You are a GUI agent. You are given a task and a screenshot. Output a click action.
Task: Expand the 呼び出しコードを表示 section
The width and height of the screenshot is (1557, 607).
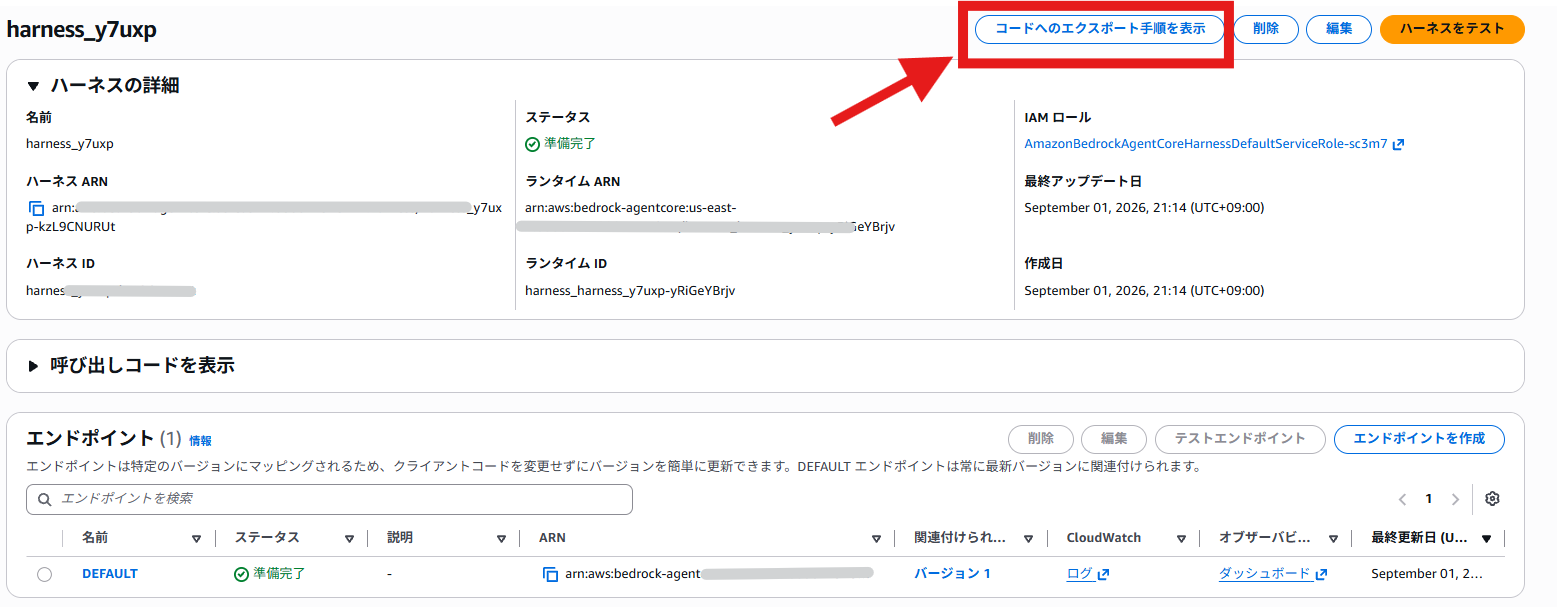pyautogui.click(x=34, y=366)
